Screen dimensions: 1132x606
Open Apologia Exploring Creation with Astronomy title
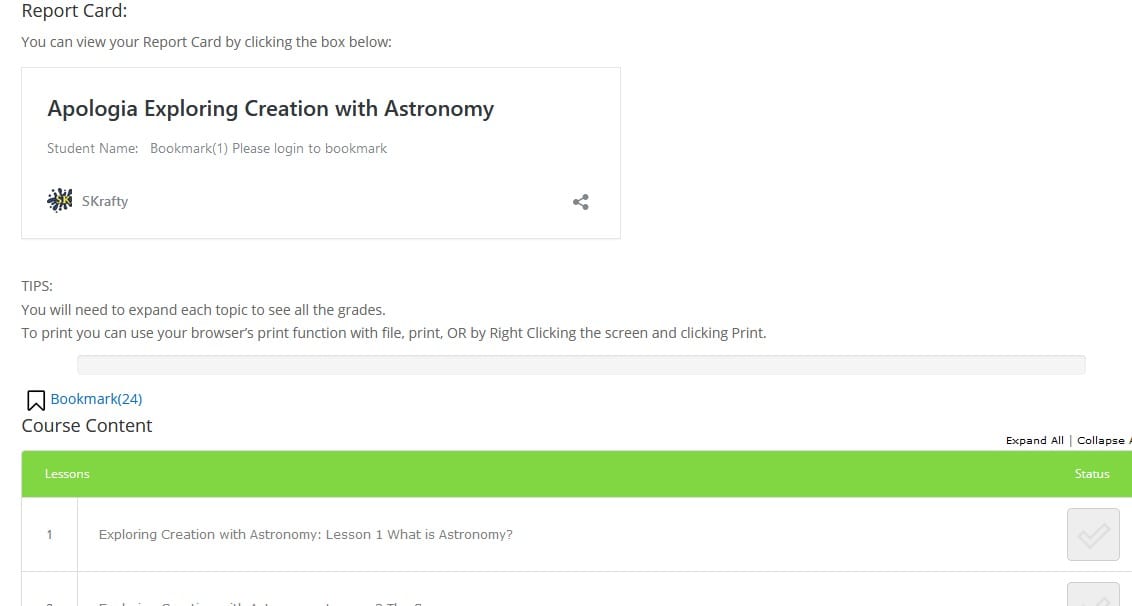click(x=270, y=108)
